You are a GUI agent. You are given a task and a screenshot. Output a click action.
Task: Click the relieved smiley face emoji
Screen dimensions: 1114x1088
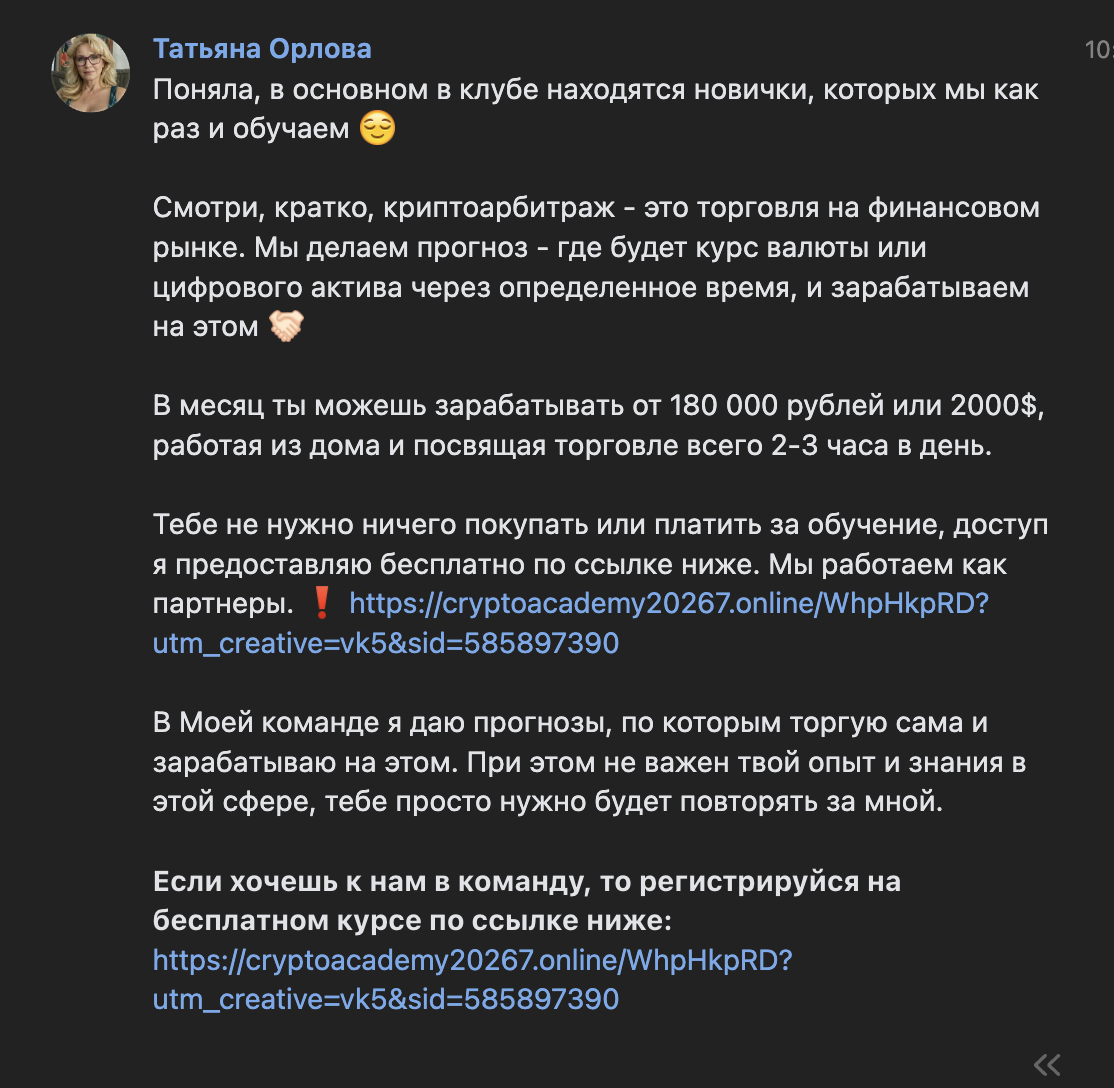pyautogui.click(x=377, y=130)
